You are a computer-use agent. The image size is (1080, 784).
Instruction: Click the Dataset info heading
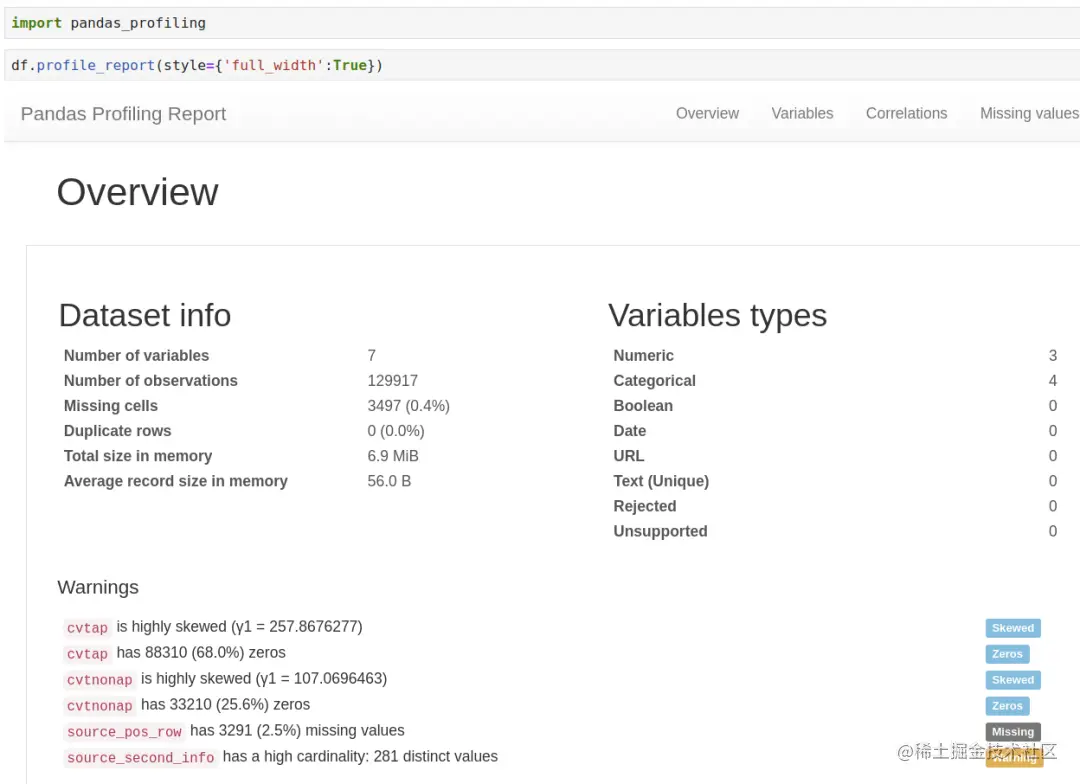[145, 316]
